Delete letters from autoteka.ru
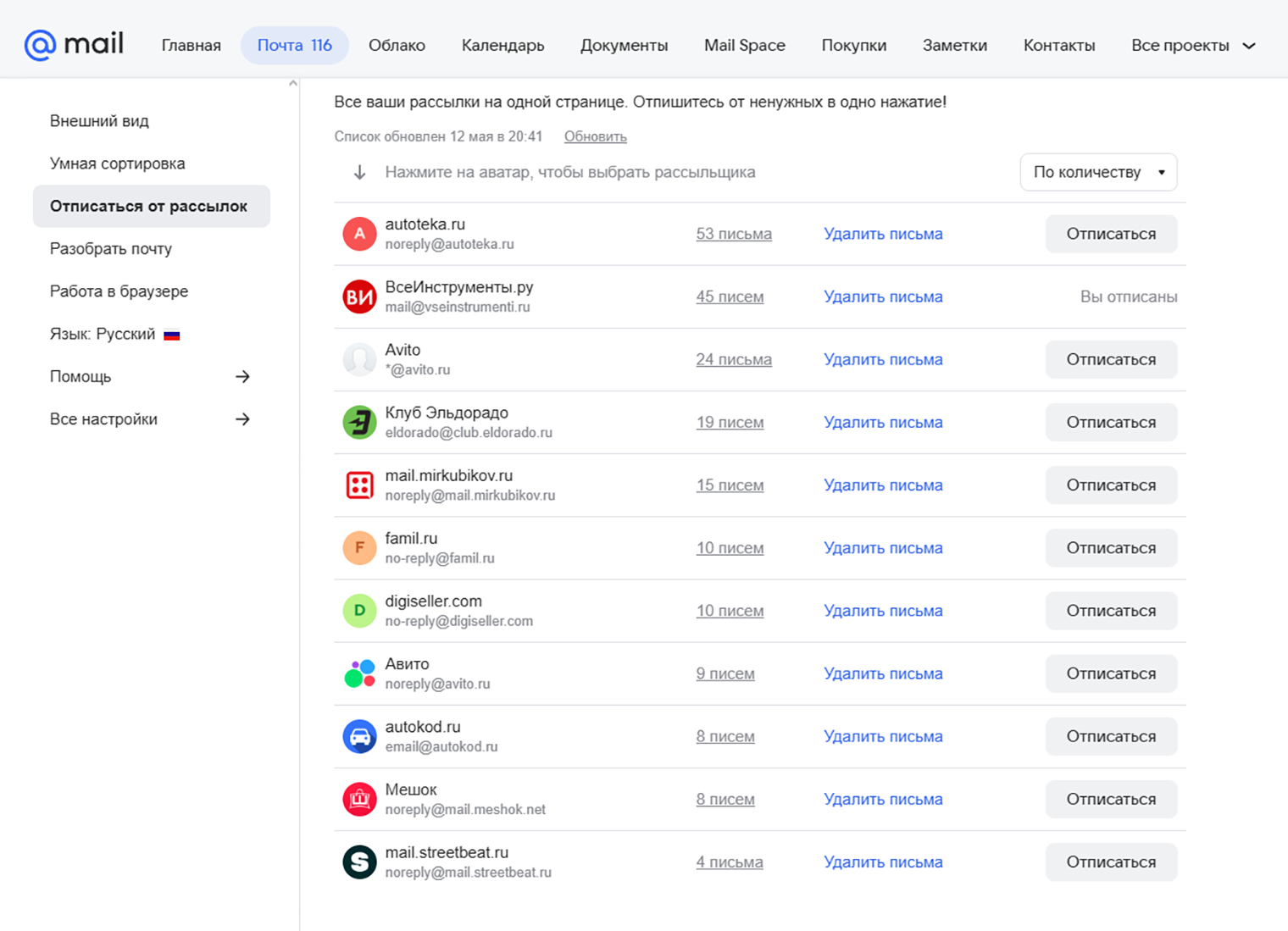The height and width of the screenshot is (931, 1288). tap(883, 234)
